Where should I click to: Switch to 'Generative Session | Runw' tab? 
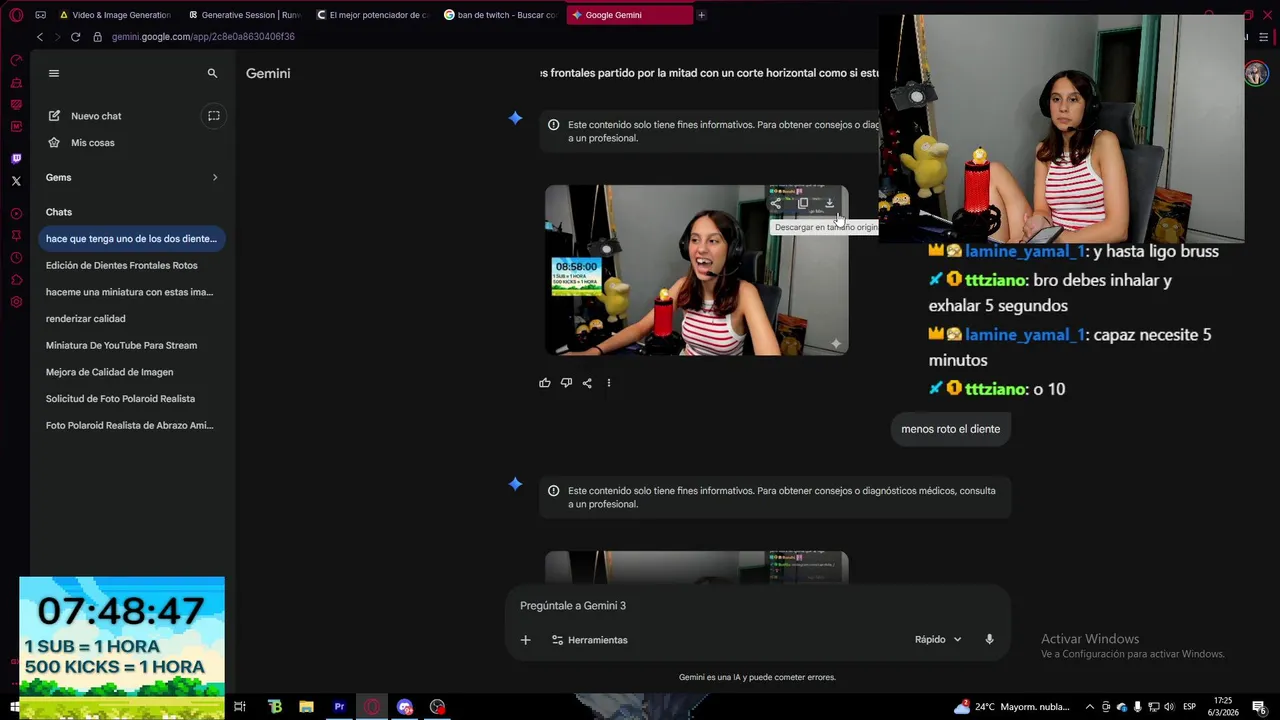tap(243, 15)
